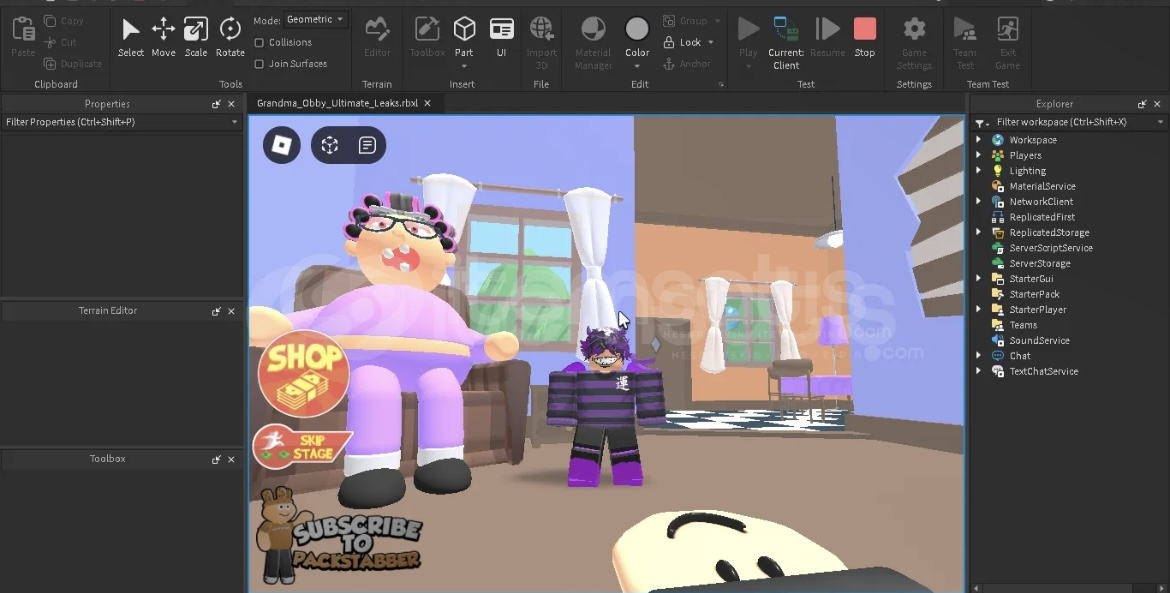Click the Exit Game button

(1007, 43)
